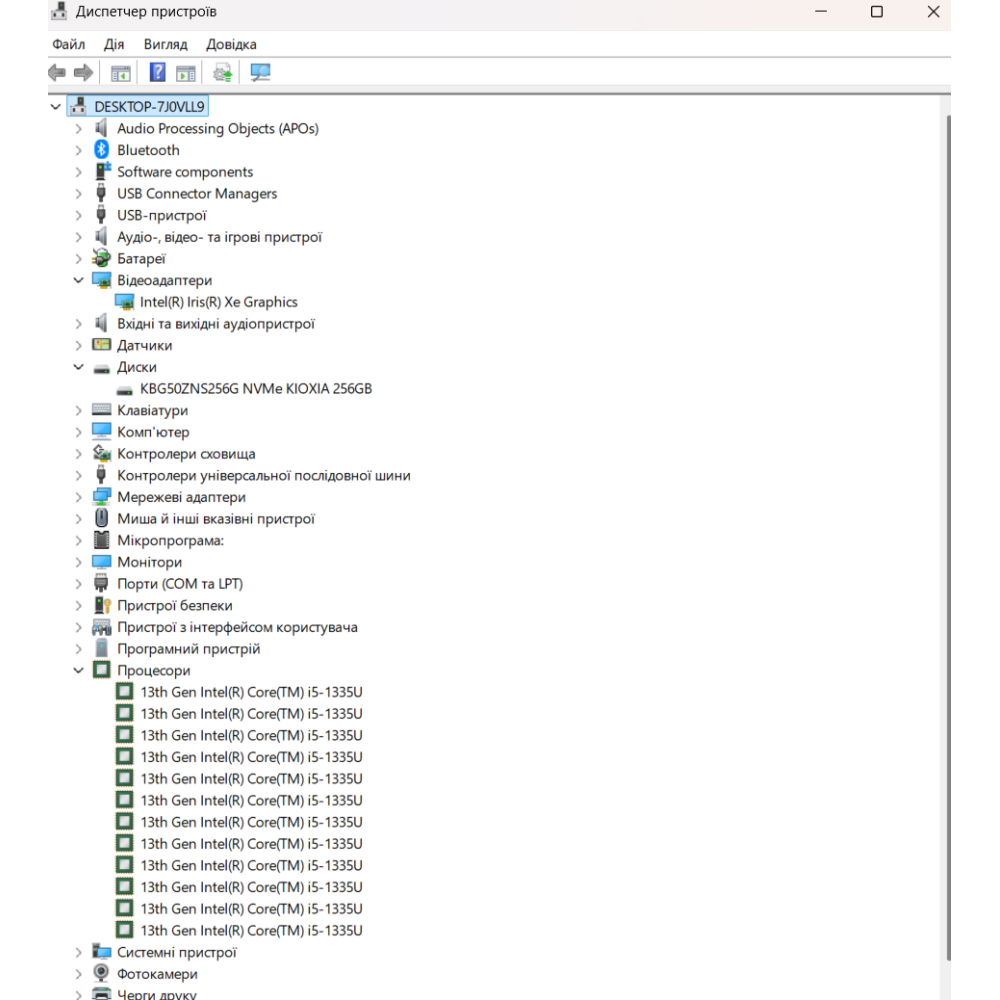Select Intel(R) Iris(R) Xe Graphics device
The image size is (1000, 1000).
coord(218,302)
